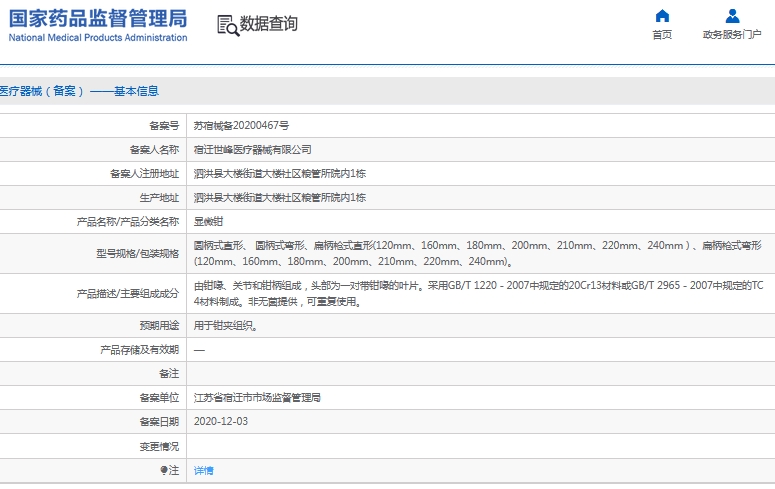Click the 预期用途 label
The image size is (775, 489).
pos(159,325)
